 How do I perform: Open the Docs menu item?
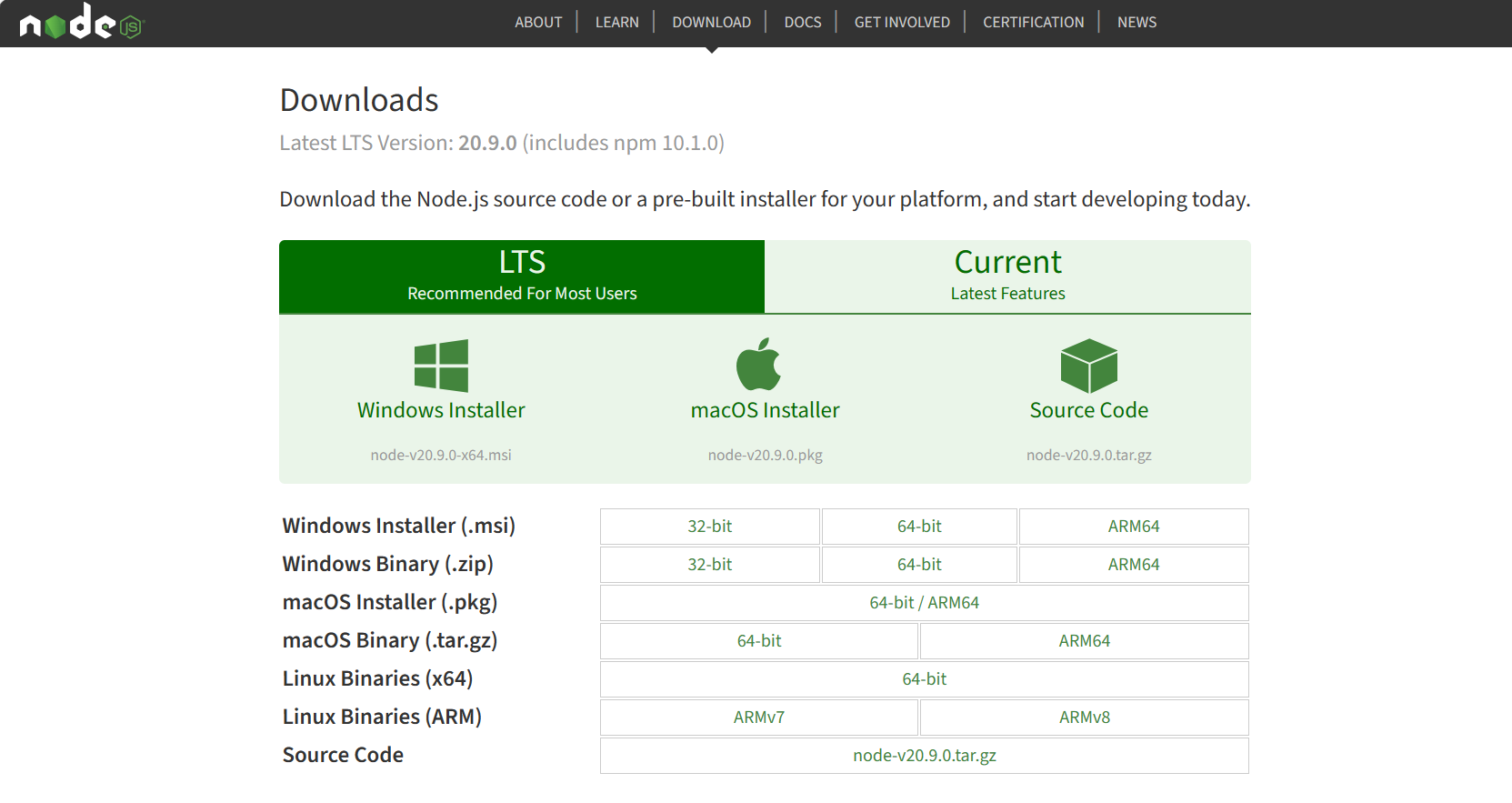point(803,22)
